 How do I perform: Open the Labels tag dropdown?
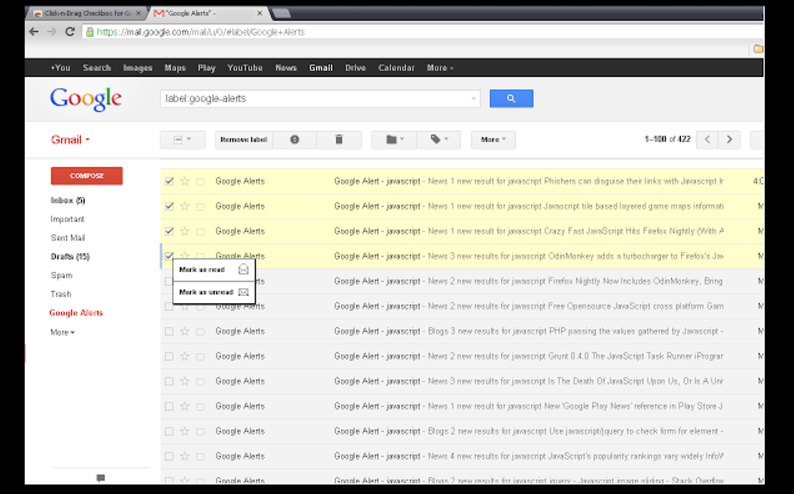pos(439,140)
